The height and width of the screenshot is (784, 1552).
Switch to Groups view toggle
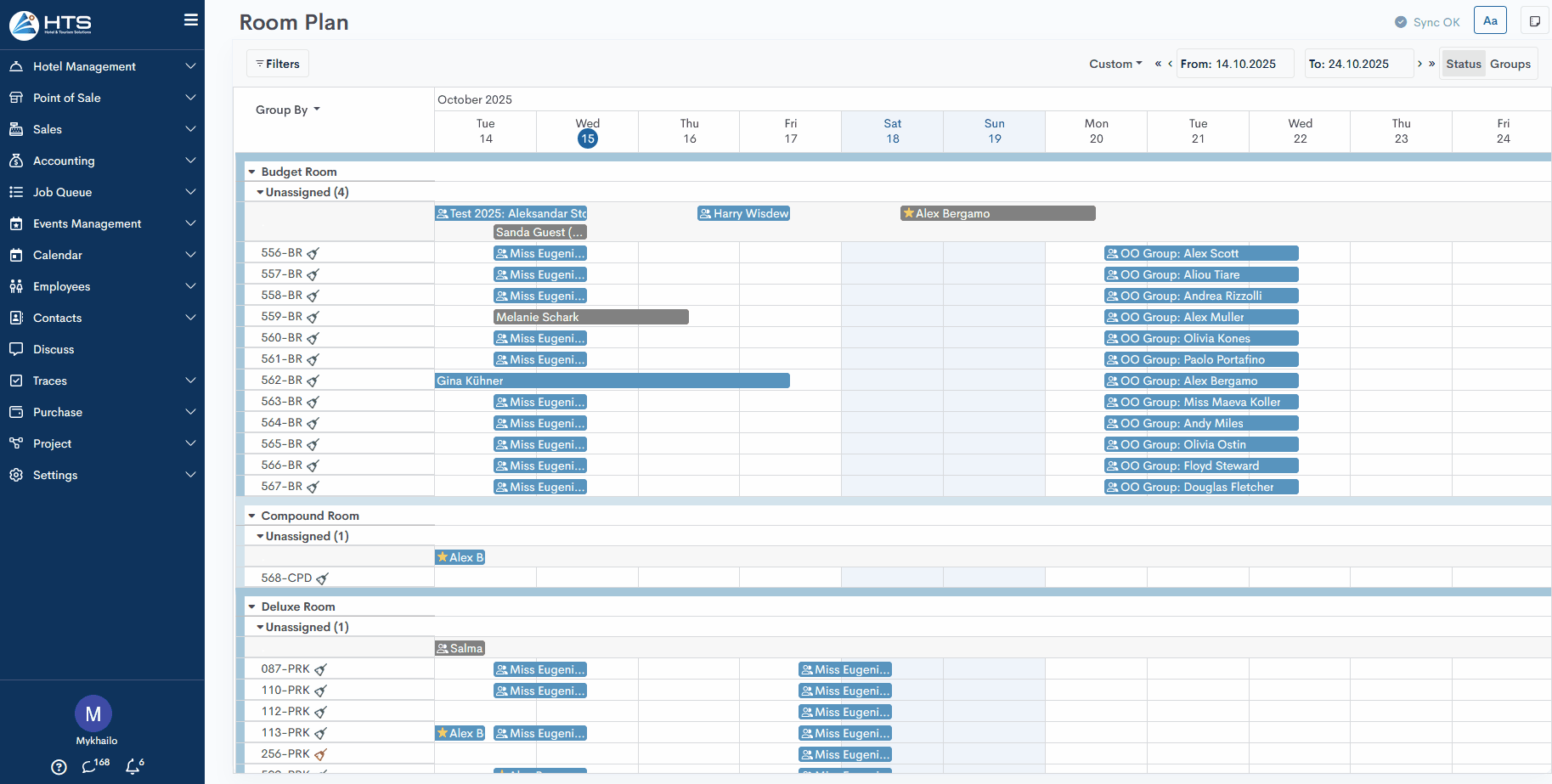tap(1510, 64)
